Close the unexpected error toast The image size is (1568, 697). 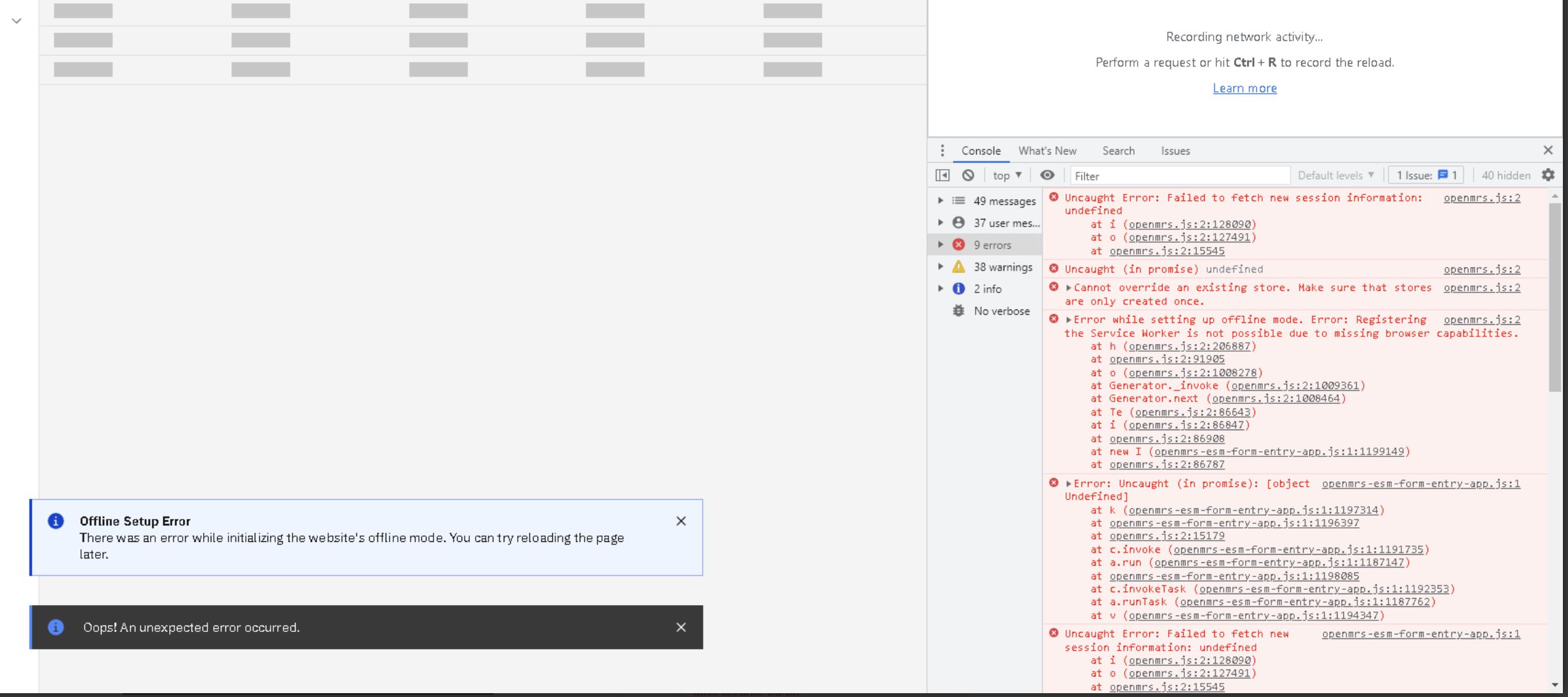point(681,627)
